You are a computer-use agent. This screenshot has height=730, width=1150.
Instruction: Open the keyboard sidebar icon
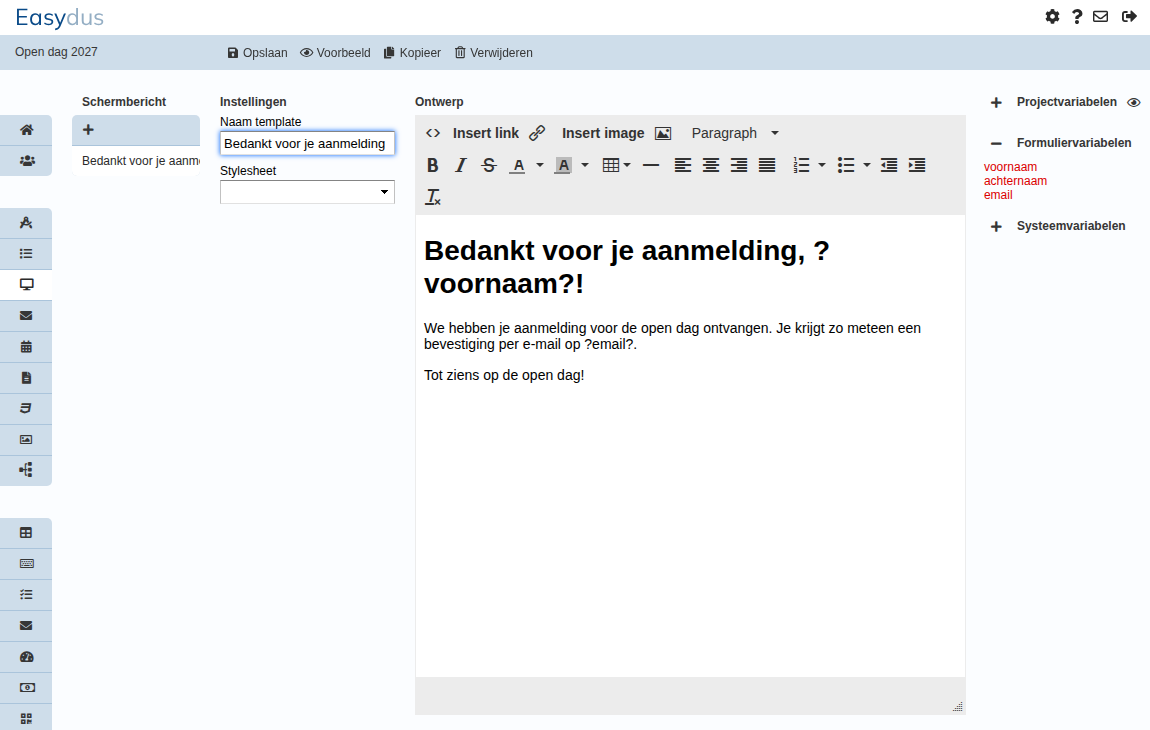coord(26,564)
